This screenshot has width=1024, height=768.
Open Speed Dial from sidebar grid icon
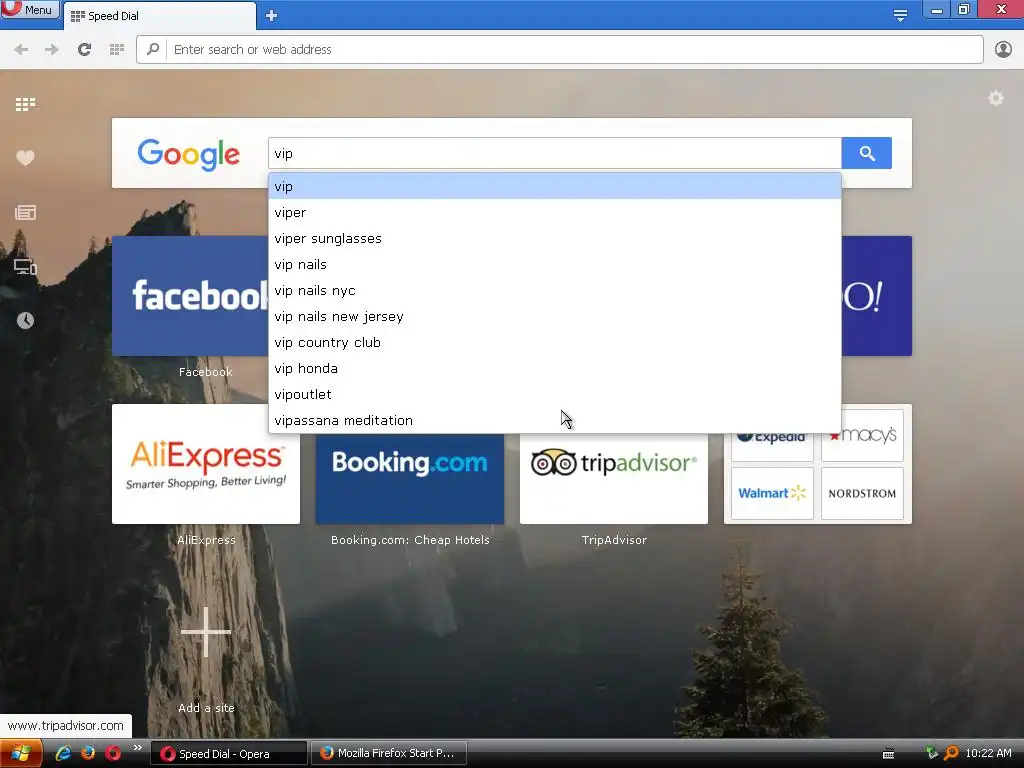coord(25,104)
